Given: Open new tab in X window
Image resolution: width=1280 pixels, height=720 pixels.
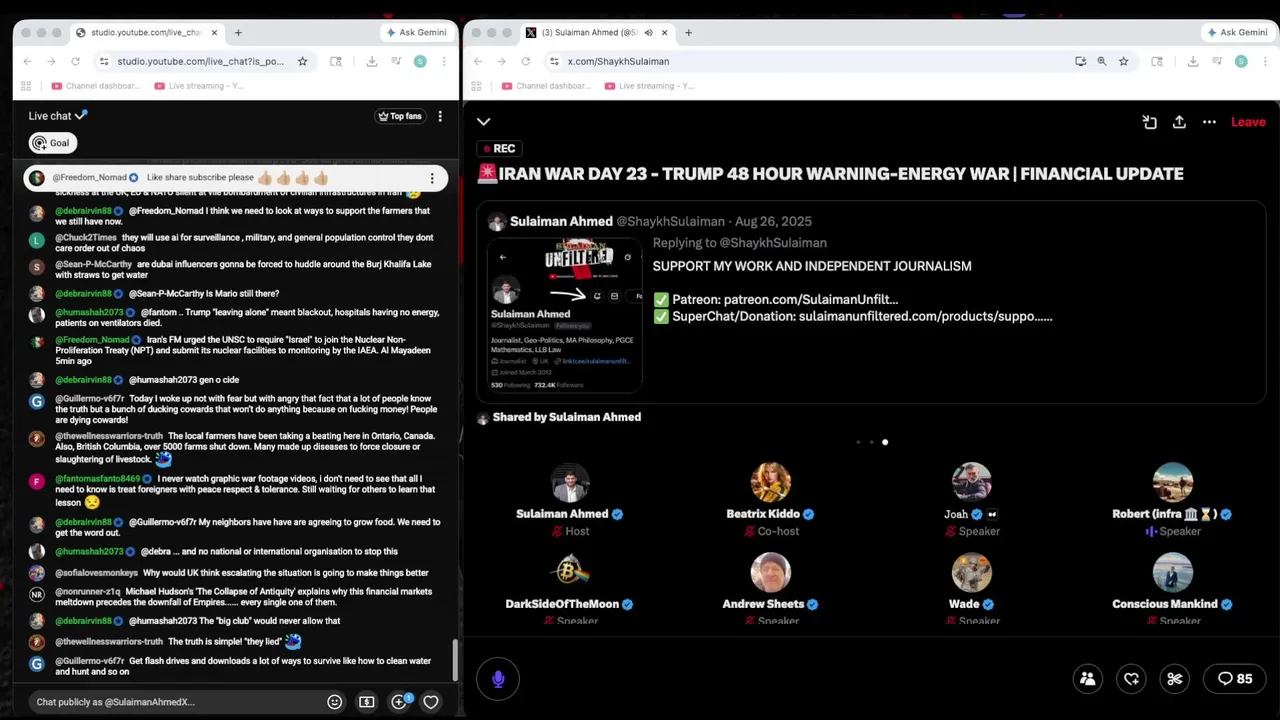Looking at the screenshot, I should [689, 32].
